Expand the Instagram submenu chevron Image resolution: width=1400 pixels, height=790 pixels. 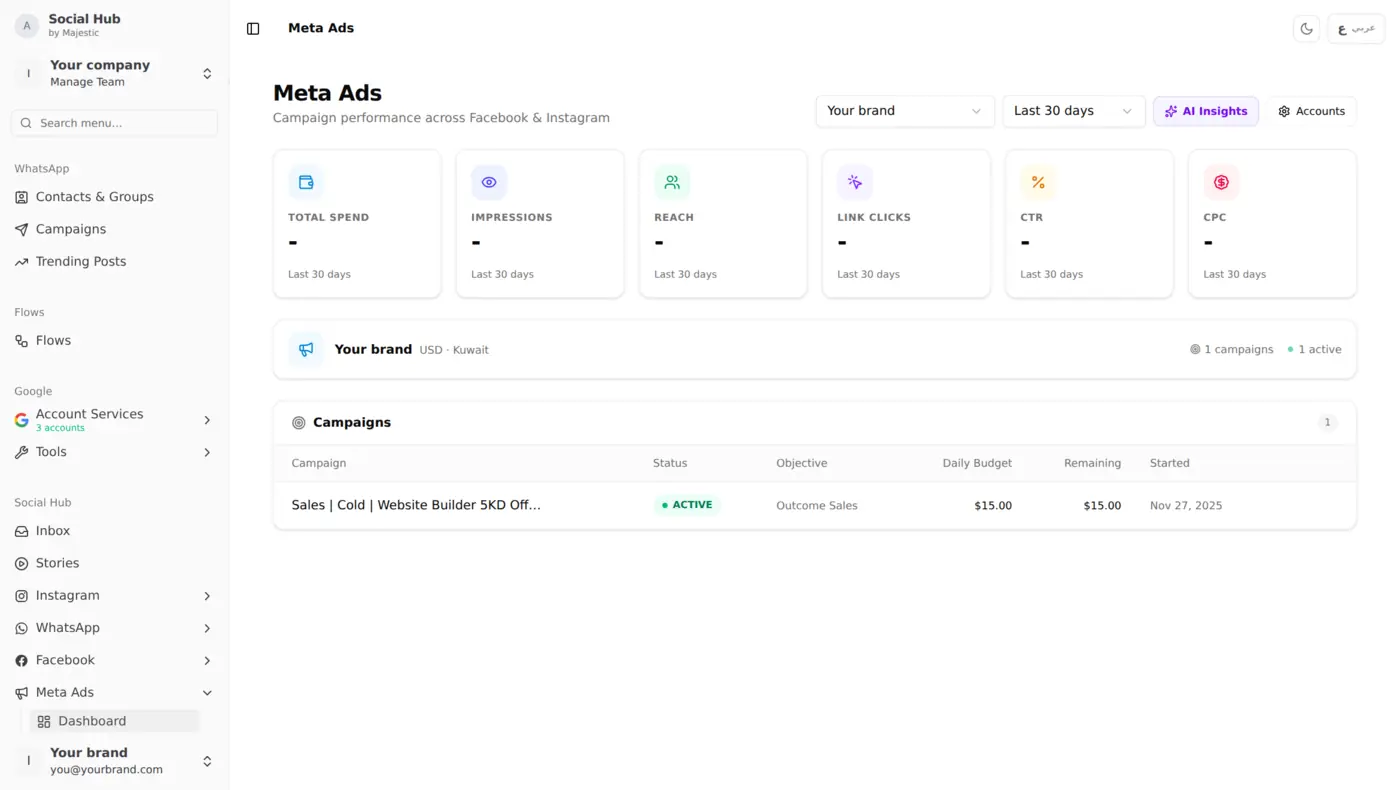pos(207,596)
